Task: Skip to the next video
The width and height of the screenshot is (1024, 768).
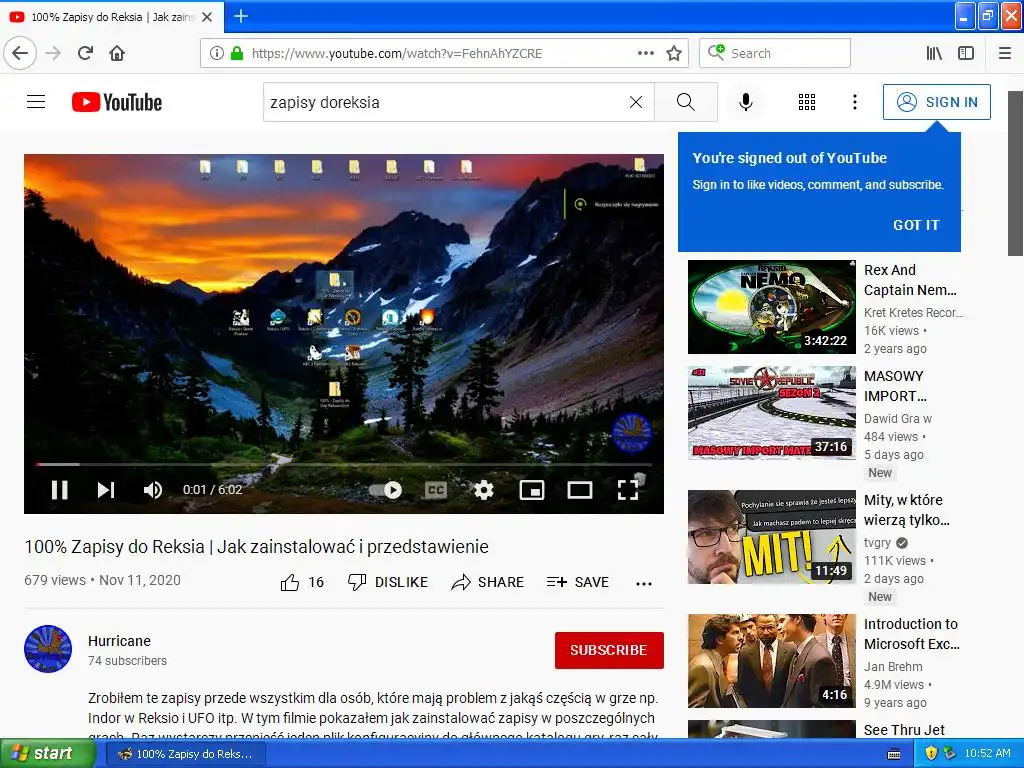Action: click(106, 490)
